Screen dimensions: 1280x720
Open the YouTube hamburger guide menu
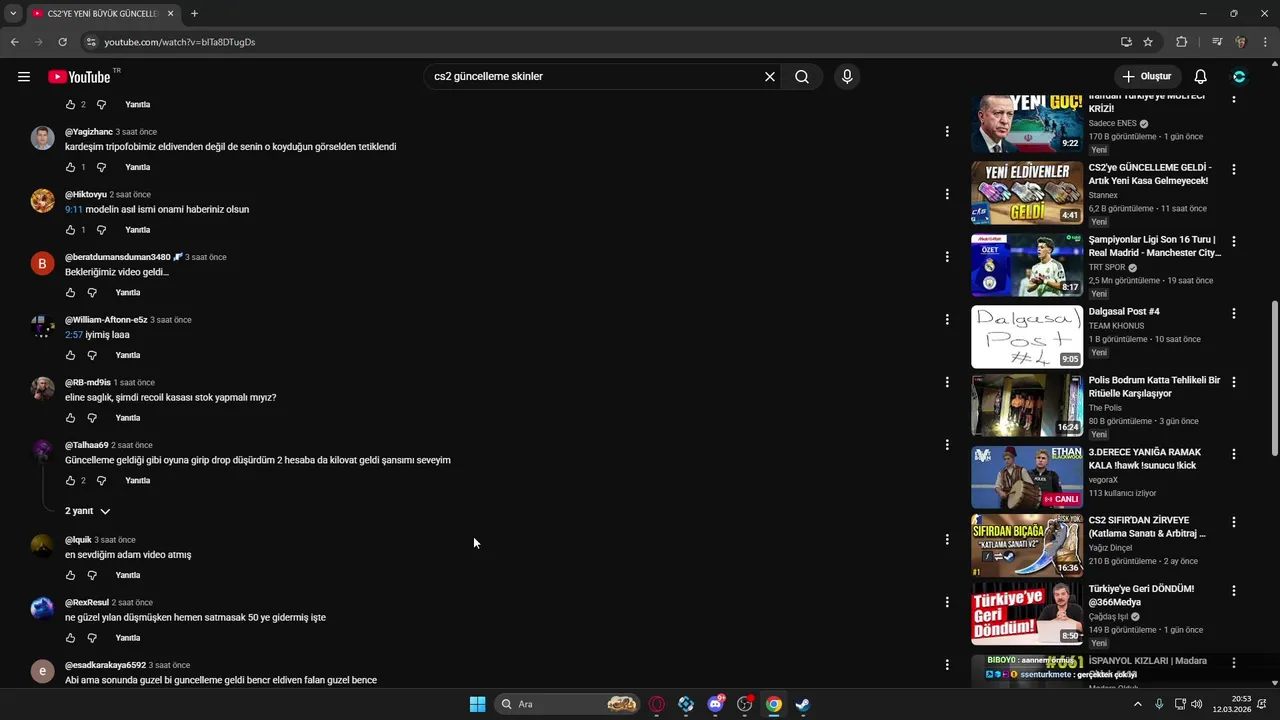pyautogui.click(x=24, y=77)
